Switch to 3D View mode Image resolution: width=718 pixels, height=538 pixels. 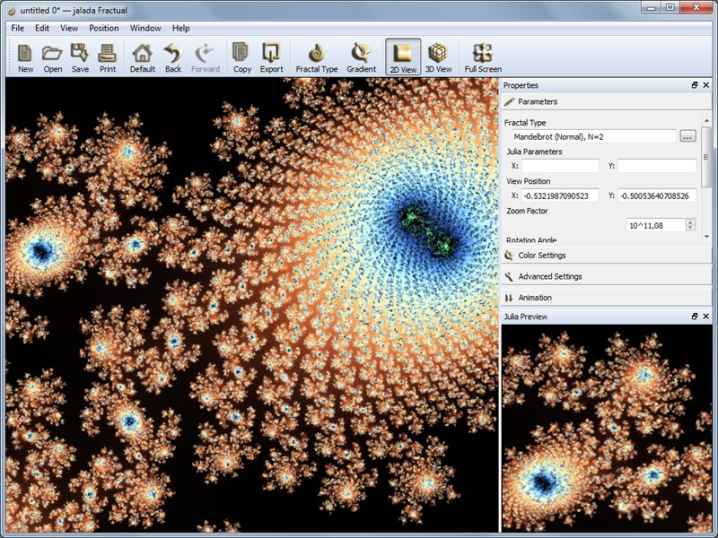(x=438, y=56)
